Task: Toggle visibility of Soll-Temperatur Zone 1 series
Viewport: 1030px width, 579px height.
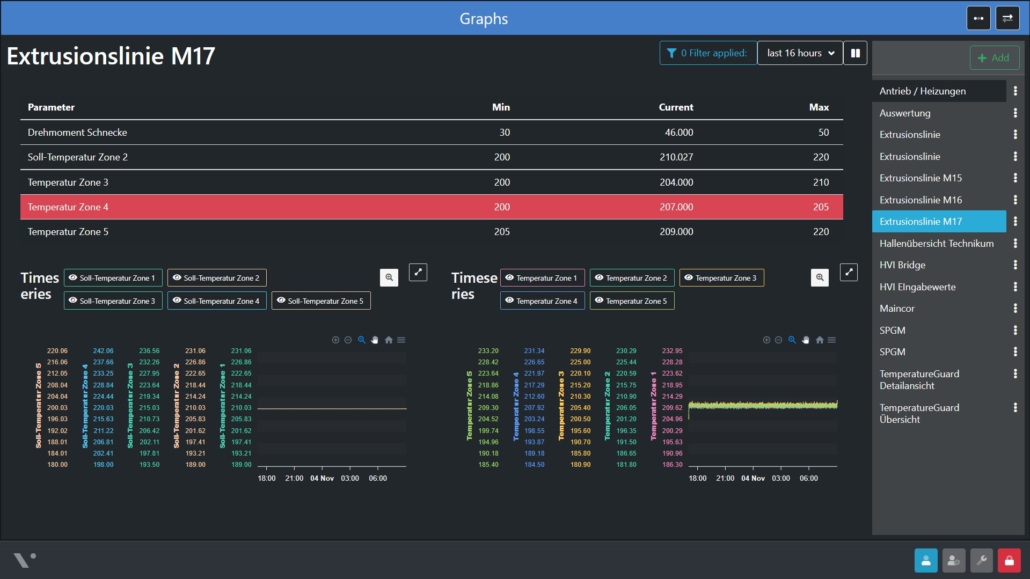Action: click(x=112, y=277)
